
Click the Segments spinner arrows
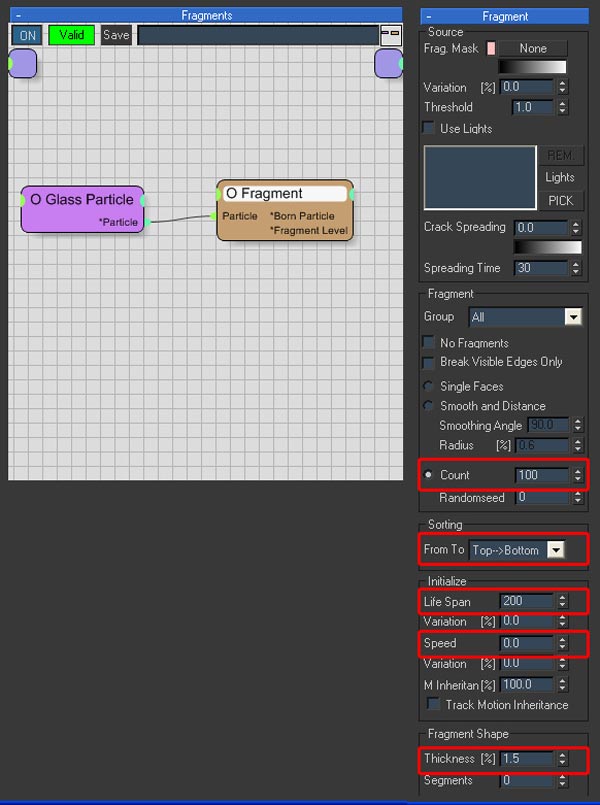[x=563, y=781]
